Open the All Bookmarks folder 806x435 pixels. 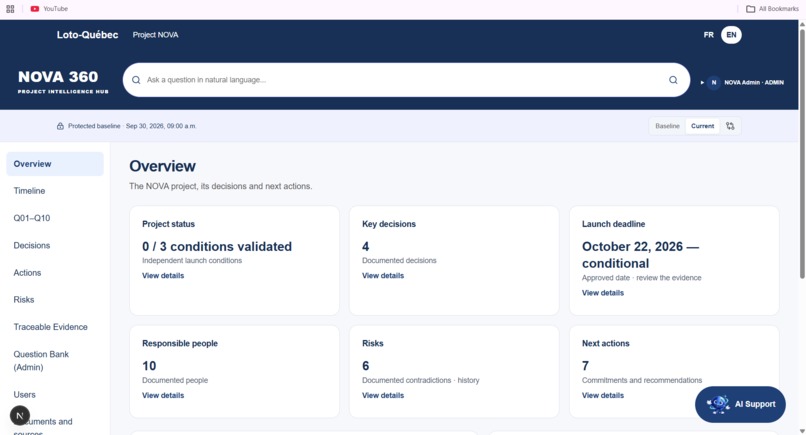tap(772, 9)
